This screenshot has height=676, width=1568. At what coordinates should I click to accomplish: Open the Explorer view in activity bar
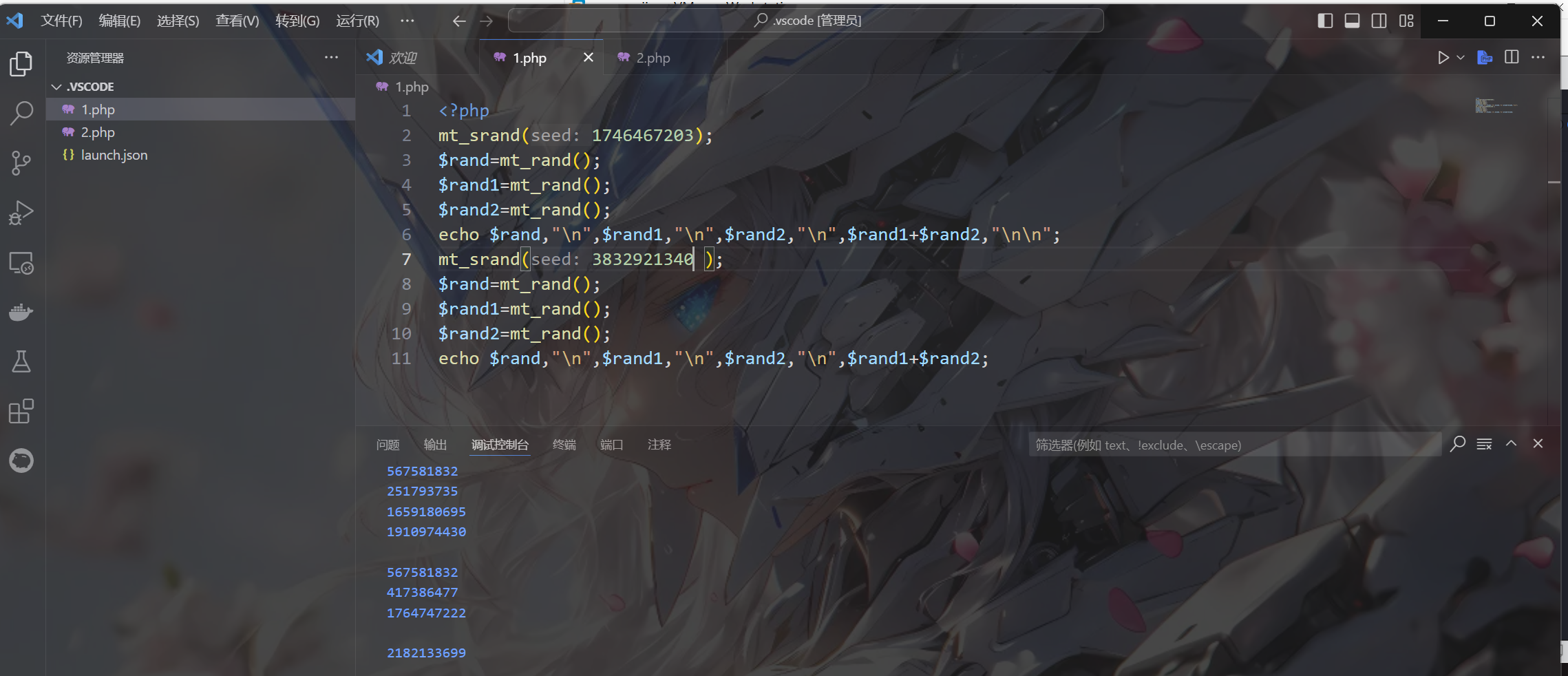(x=21, y=64)
